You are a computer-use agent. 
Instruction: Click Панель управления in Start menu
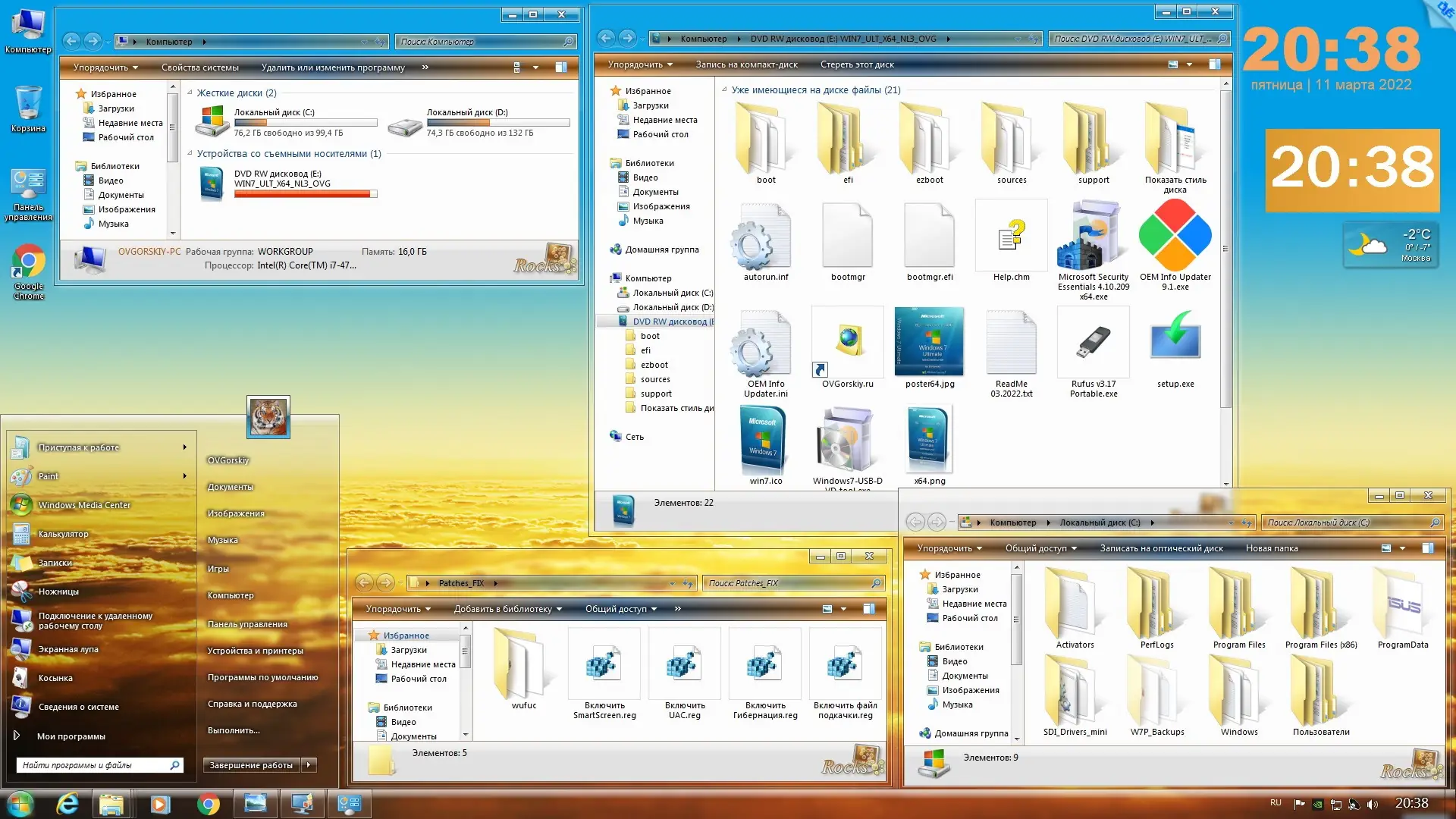(x=247, y=624)
